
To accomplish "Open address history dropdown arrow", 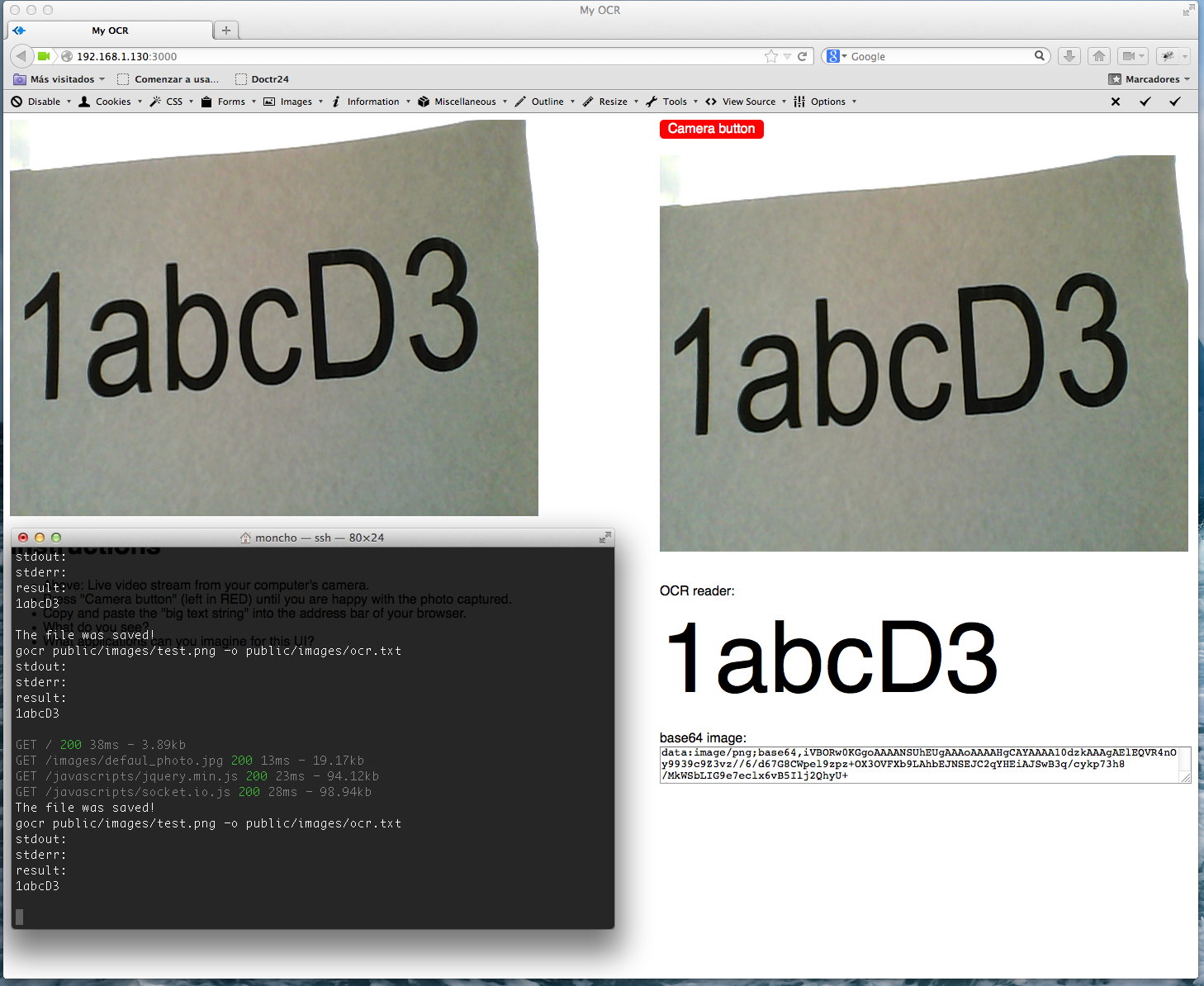I will tap(788, 56).
